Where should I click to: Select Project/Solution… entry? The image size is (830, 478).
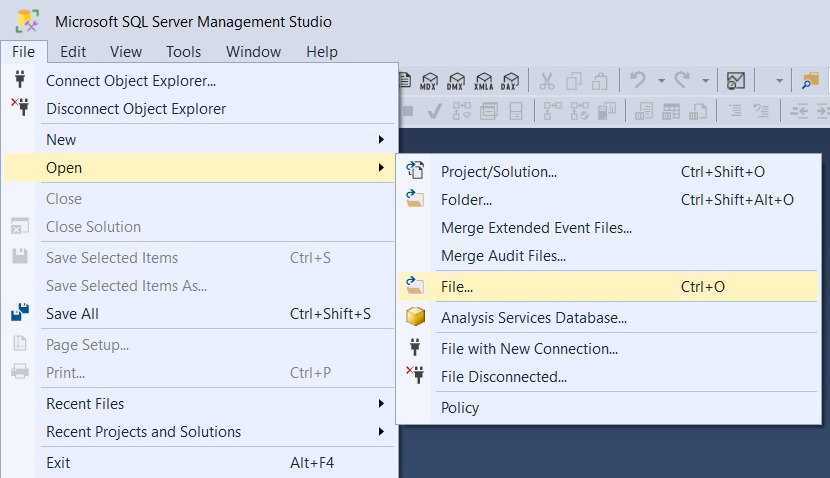(x=609, y=172)
